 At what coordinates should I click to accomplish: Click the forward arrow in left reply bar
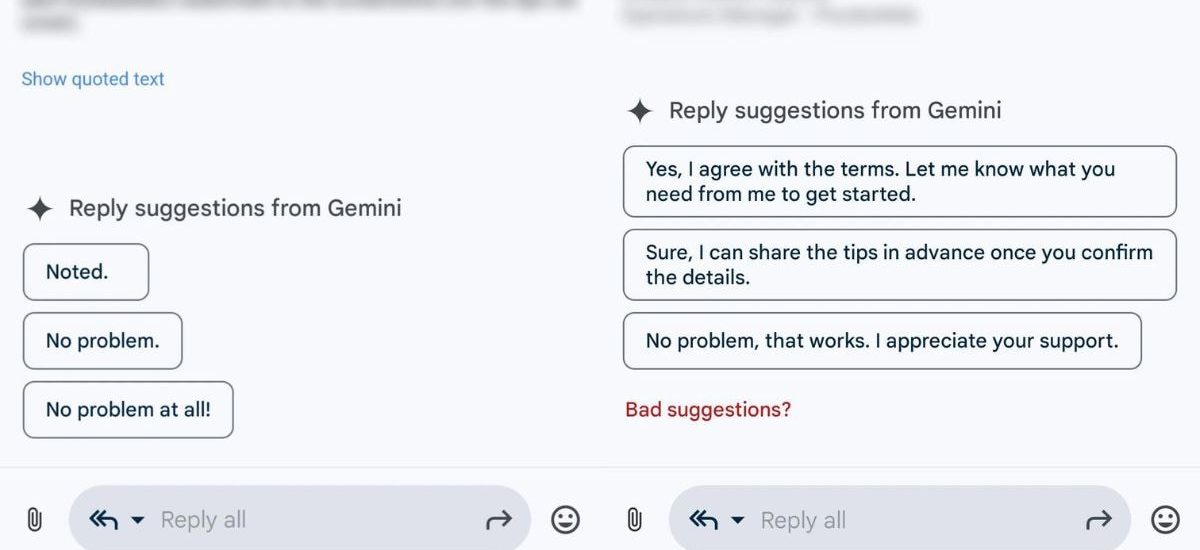pos(498,520)
